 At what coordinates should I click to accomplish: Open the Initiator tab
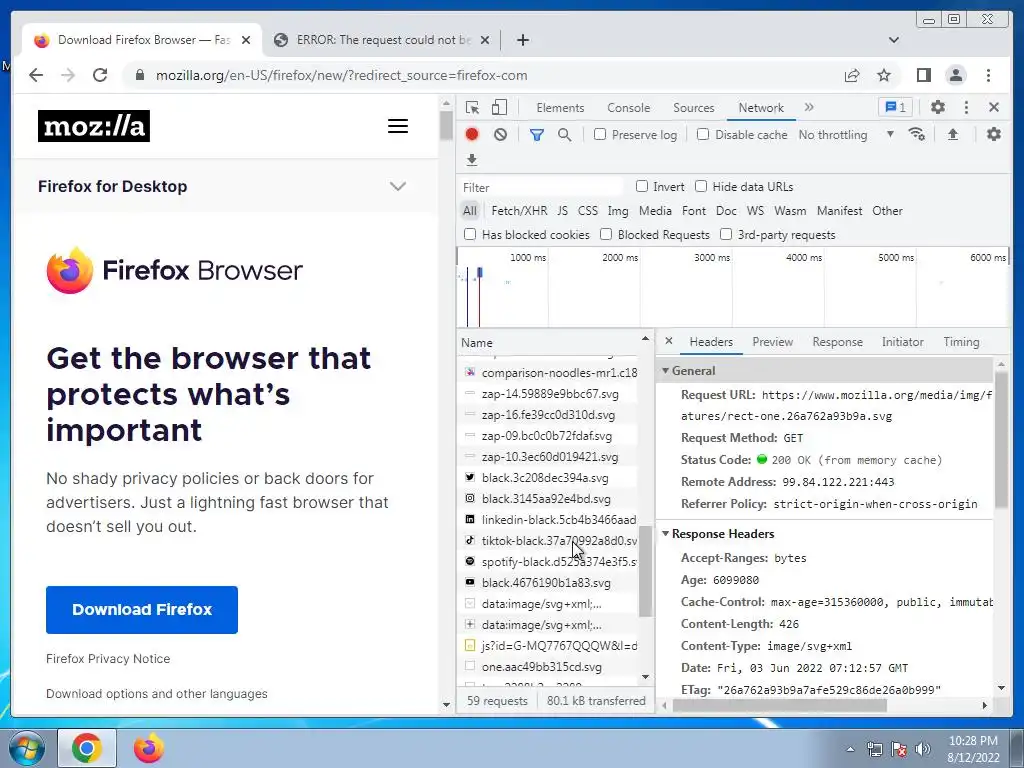click(x=903, y=342)
